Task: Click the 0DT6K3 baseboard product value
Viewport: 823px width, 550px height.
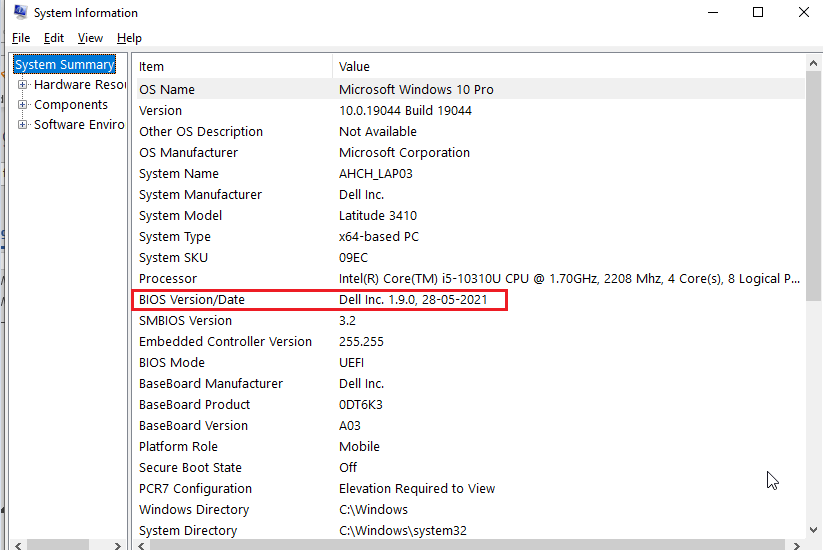Action: tap(361, 405)
